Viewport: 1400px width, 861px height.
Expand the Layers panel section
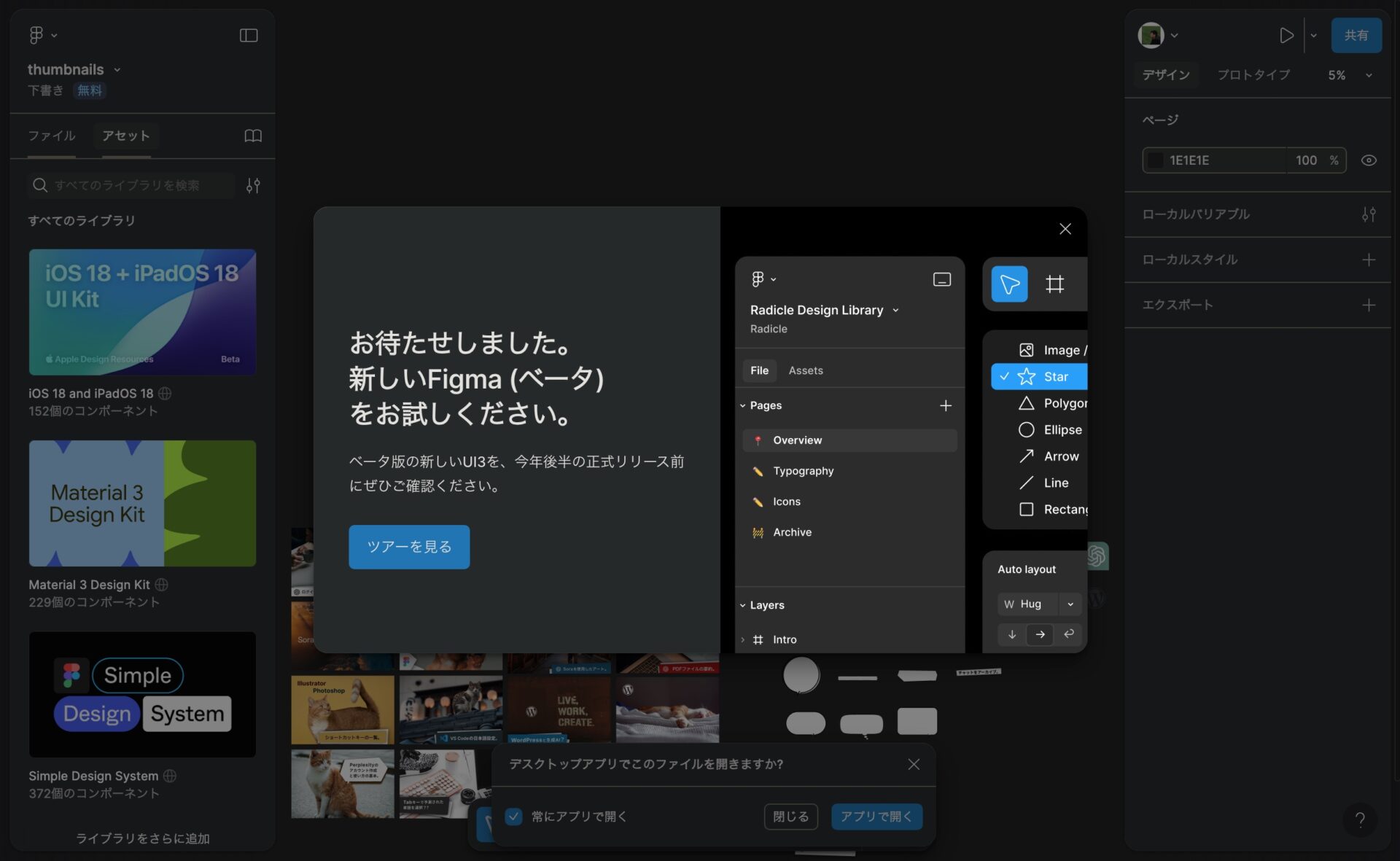(741, 605)
